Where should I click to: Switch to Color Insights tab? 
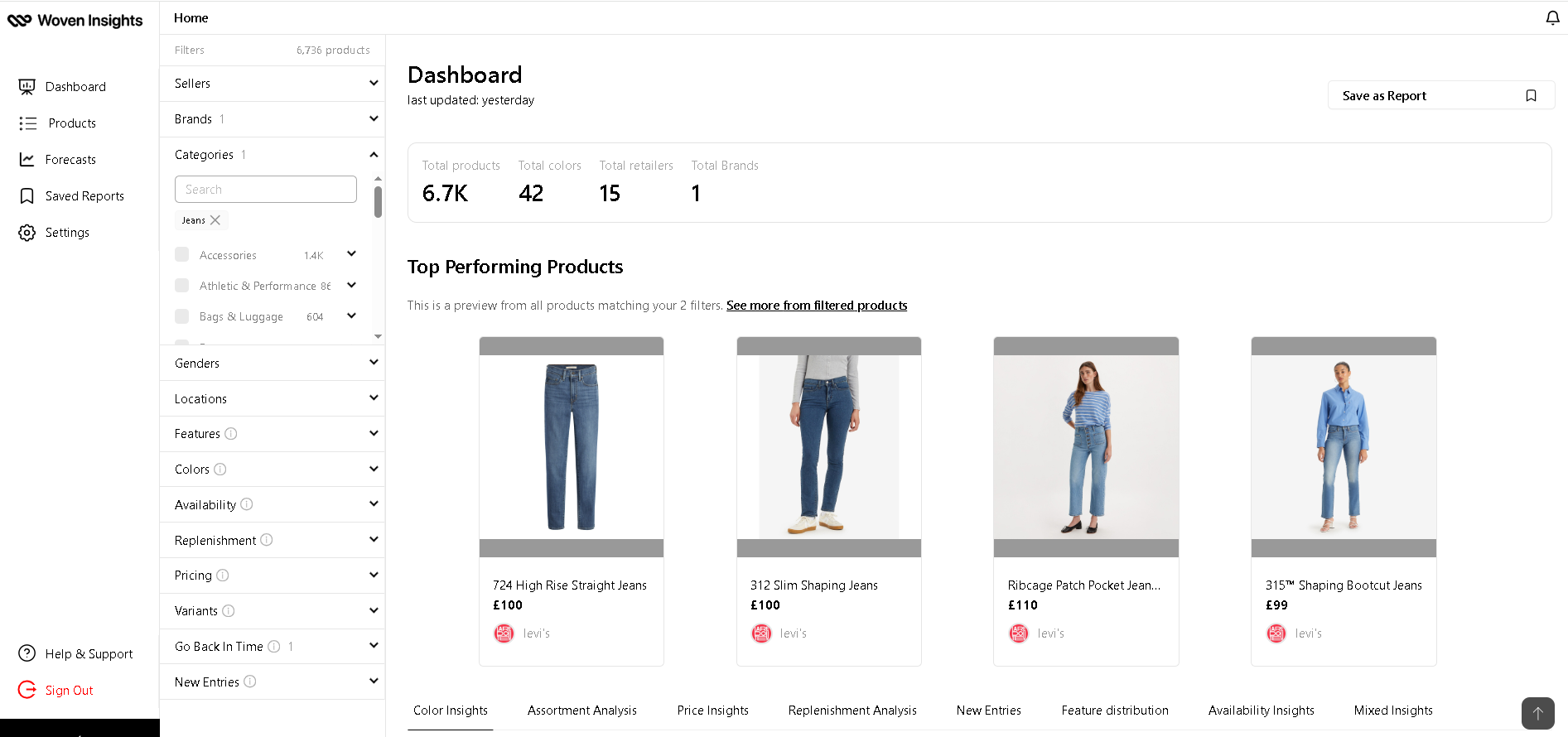click(451, 711)
